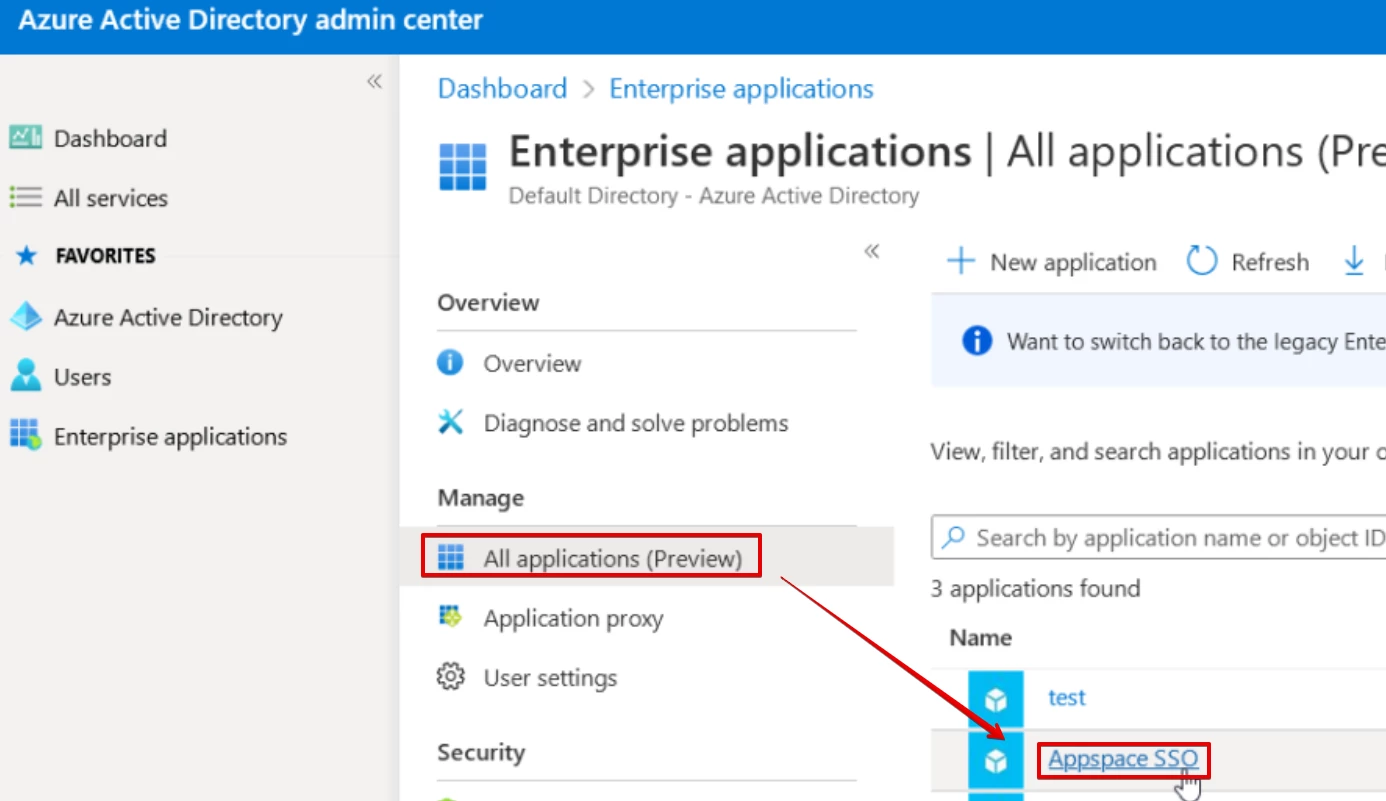
Task: Click the Diagnose and solve problems wrench icon
Action: coord(450,422)
